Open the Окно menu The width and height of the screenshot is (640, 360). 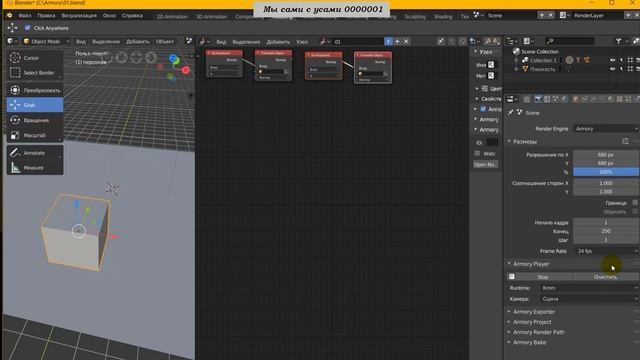coord(109,16)
